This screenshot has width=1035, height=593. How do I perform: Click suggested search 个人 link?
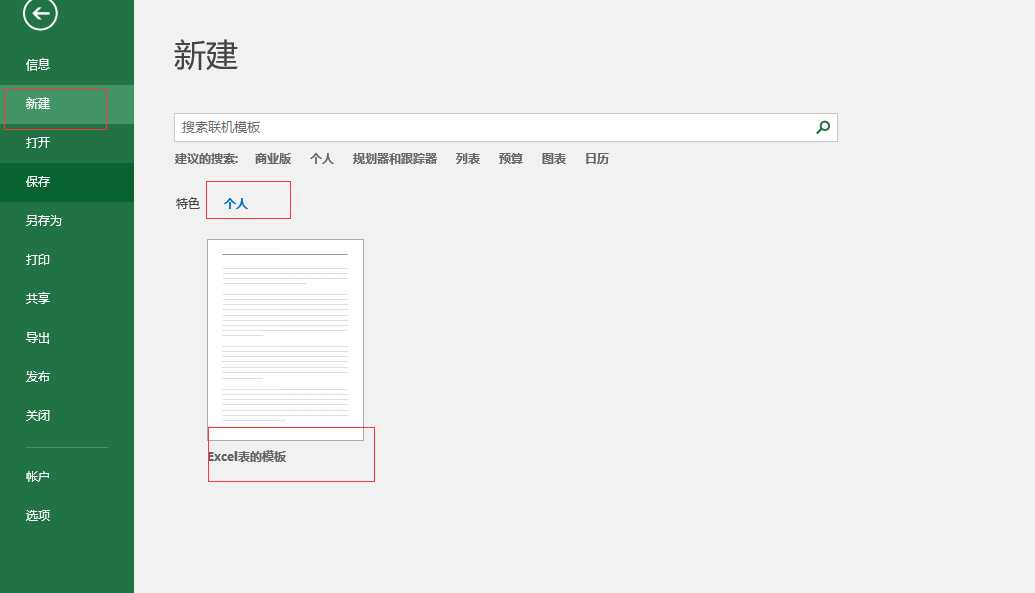point(321,158)
